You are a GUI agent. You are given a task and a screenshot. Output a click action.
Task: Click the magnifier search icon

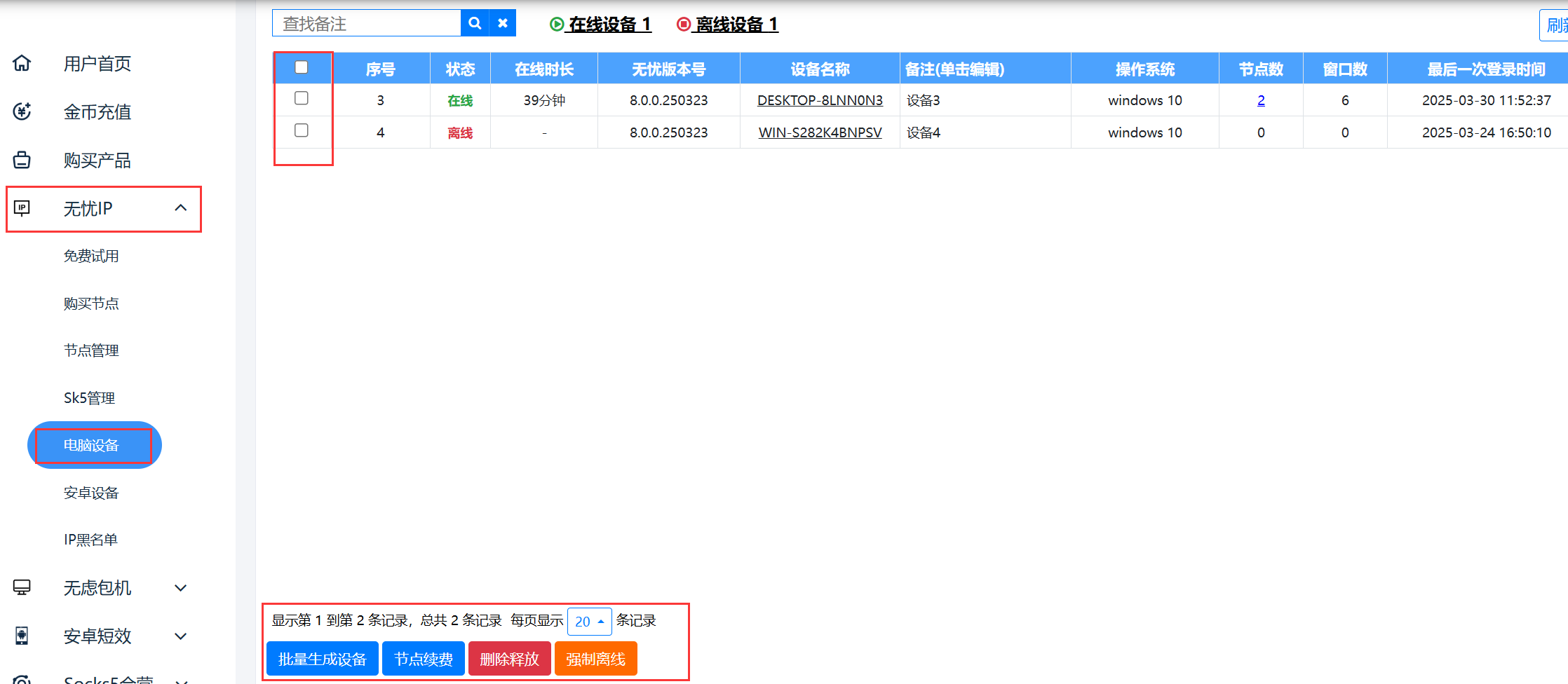[475, 23]
